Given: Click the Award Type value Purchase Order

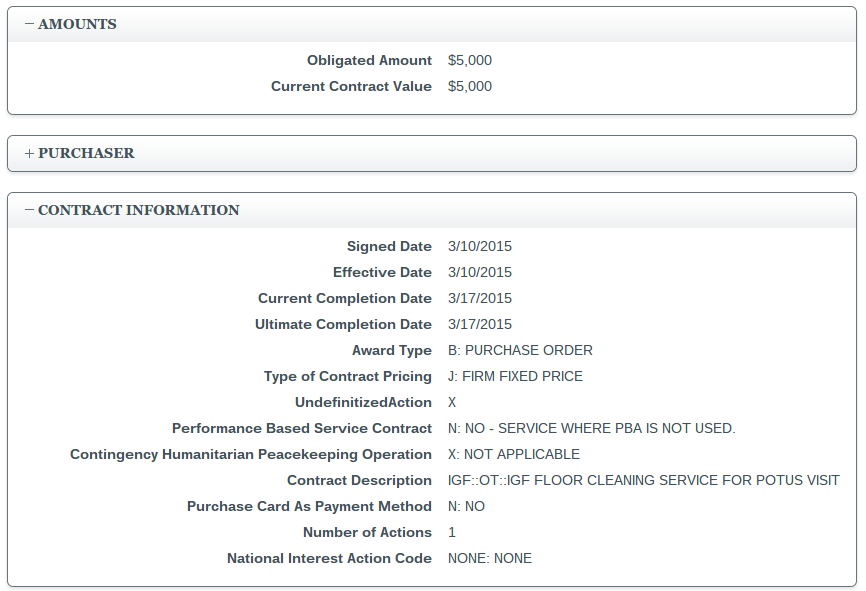Looking at the screenshot, I should (520, 350).
